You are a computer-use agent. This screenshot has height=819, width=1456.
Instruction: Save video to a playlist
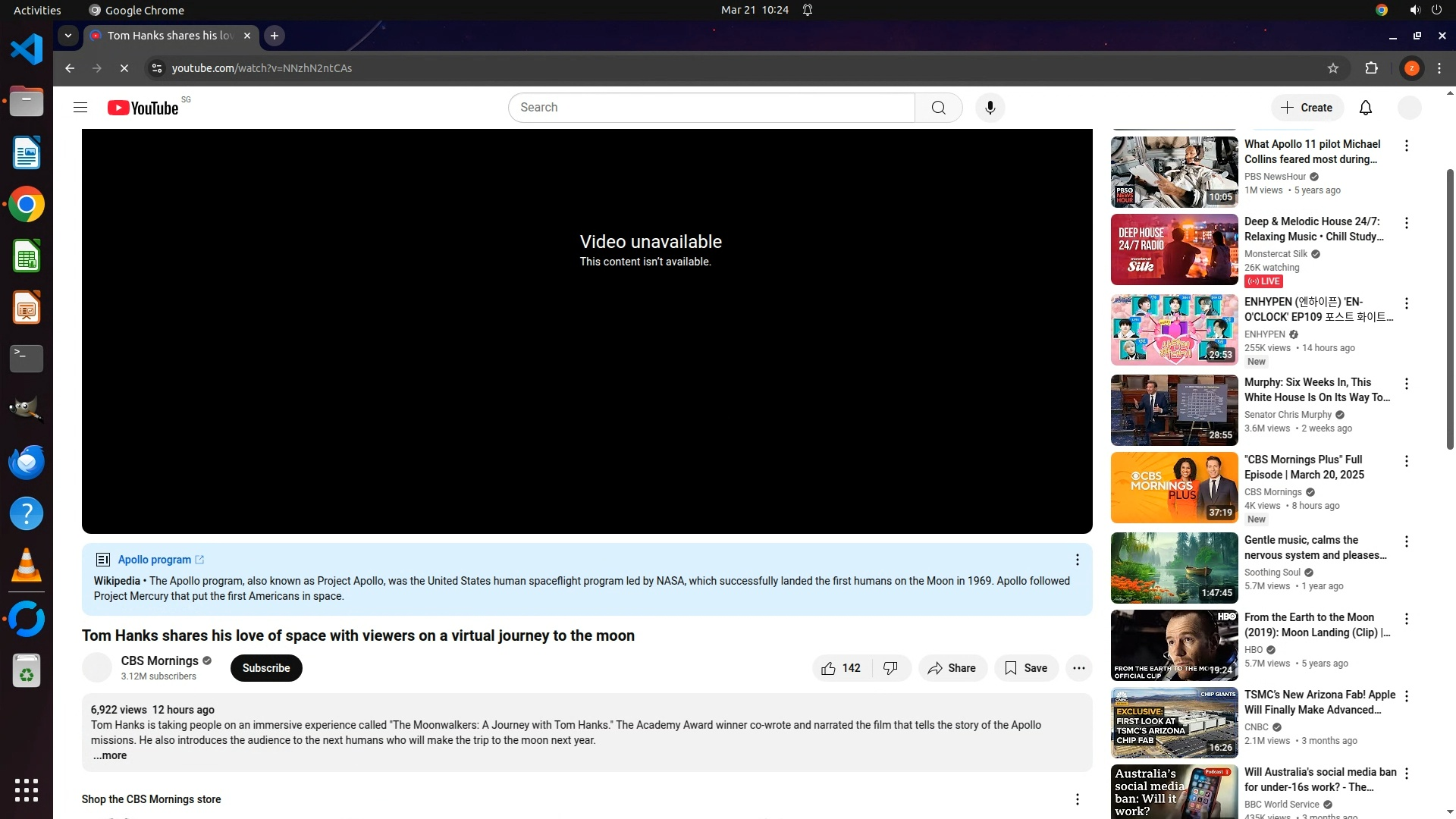1026,668
